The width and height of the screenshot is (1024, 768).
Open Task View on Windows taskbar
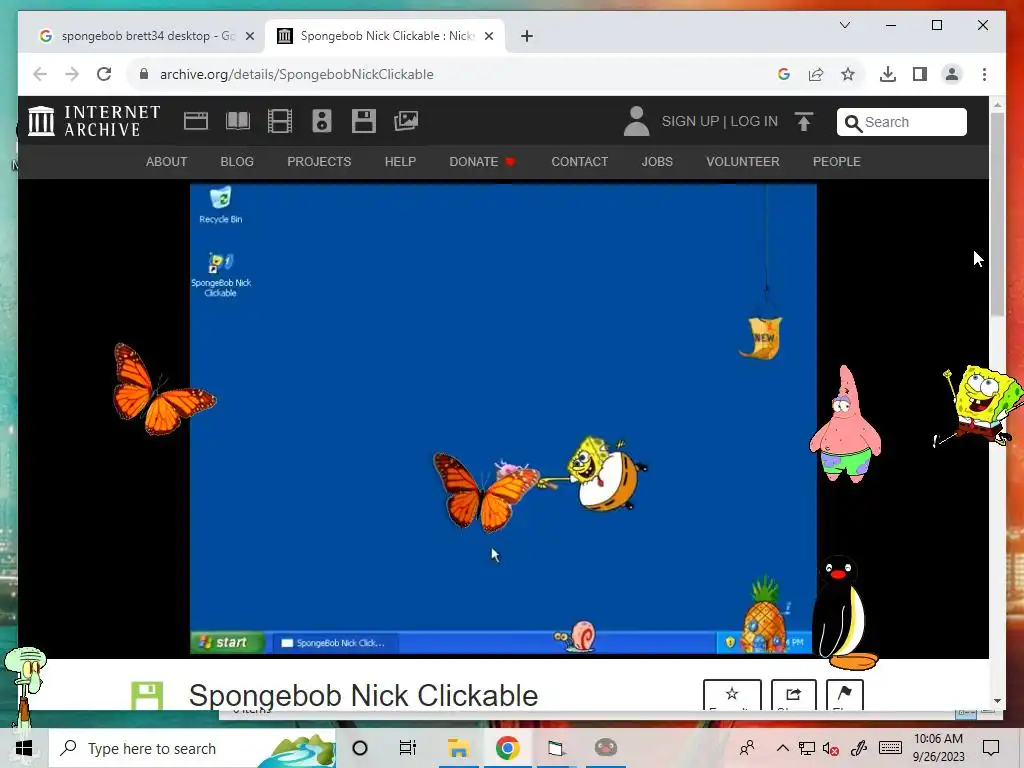coord(408,748)
